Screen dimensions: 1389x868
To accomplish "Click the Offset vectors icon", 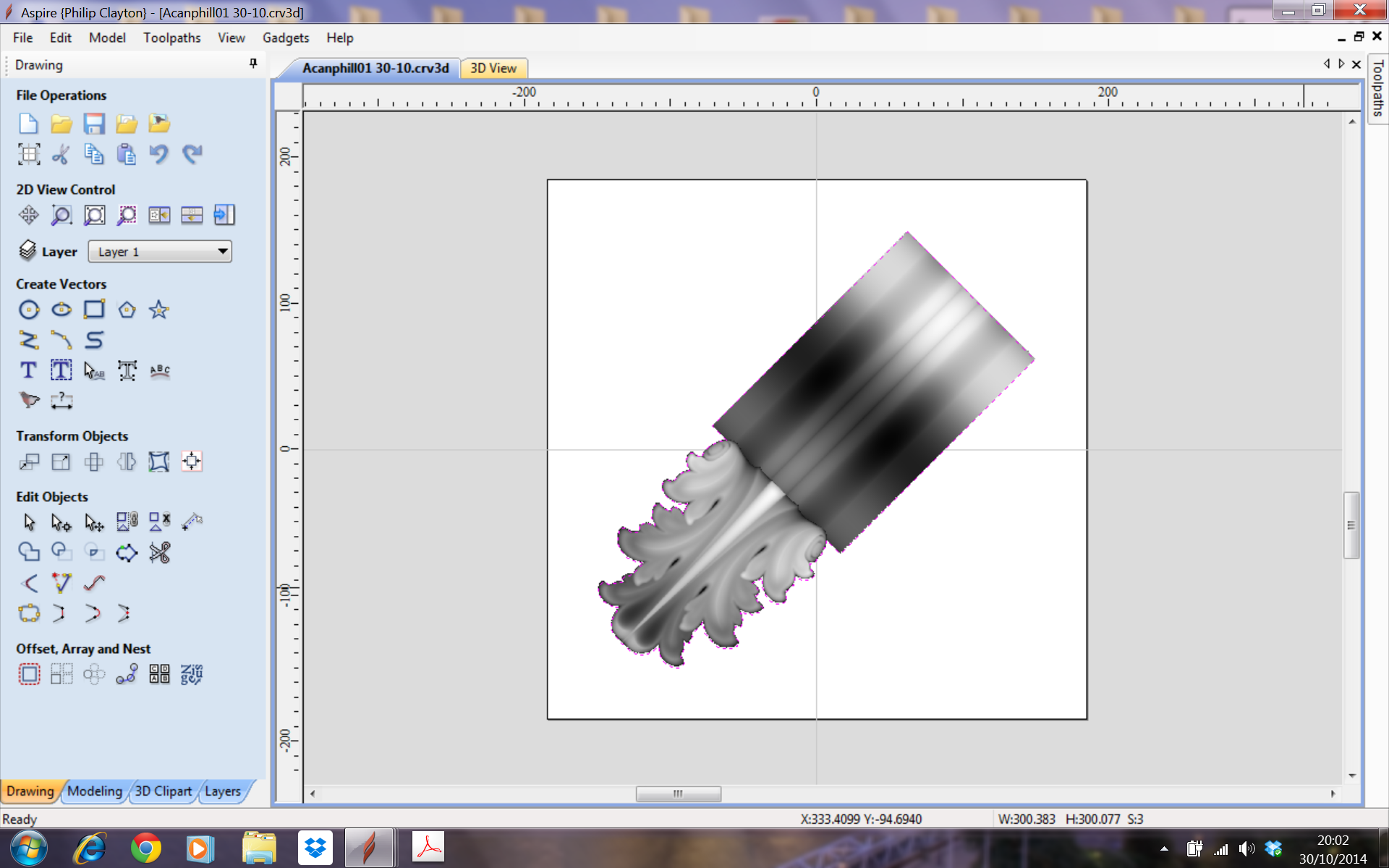I will coord(29,674).
